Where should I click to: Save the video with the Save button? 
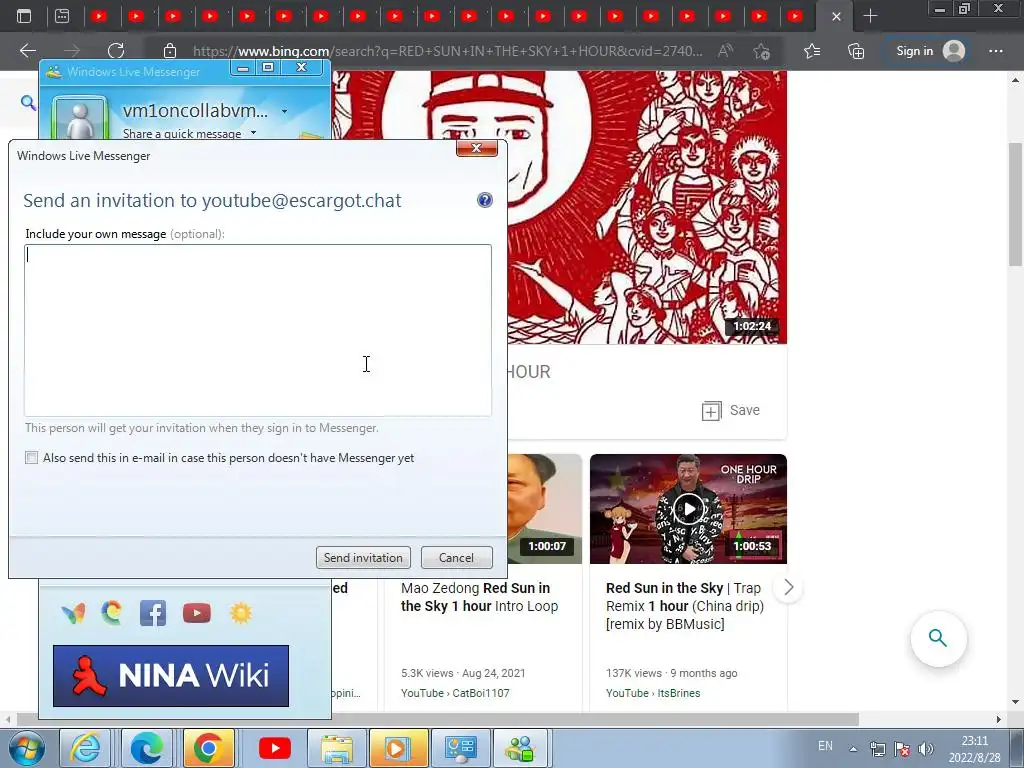[x=731, y=411]
